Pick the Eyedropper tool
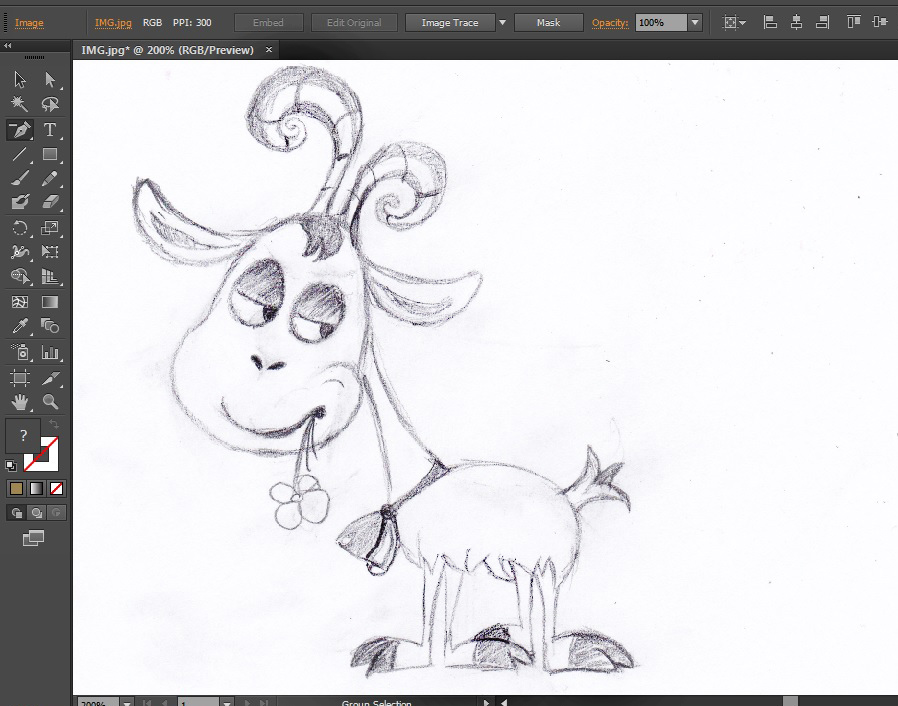This screenshot has height=706, width=898. click(x=20, y=326)
